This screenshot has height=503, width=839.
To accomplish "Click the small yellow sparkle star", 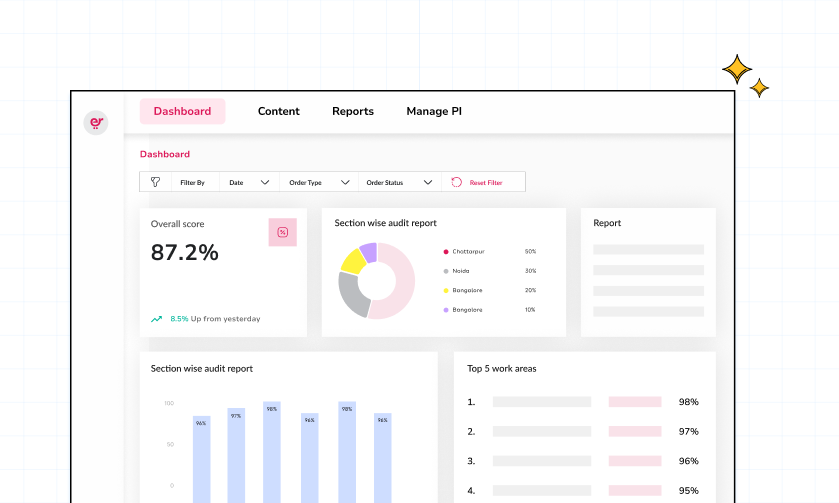I will coord(760,88).
